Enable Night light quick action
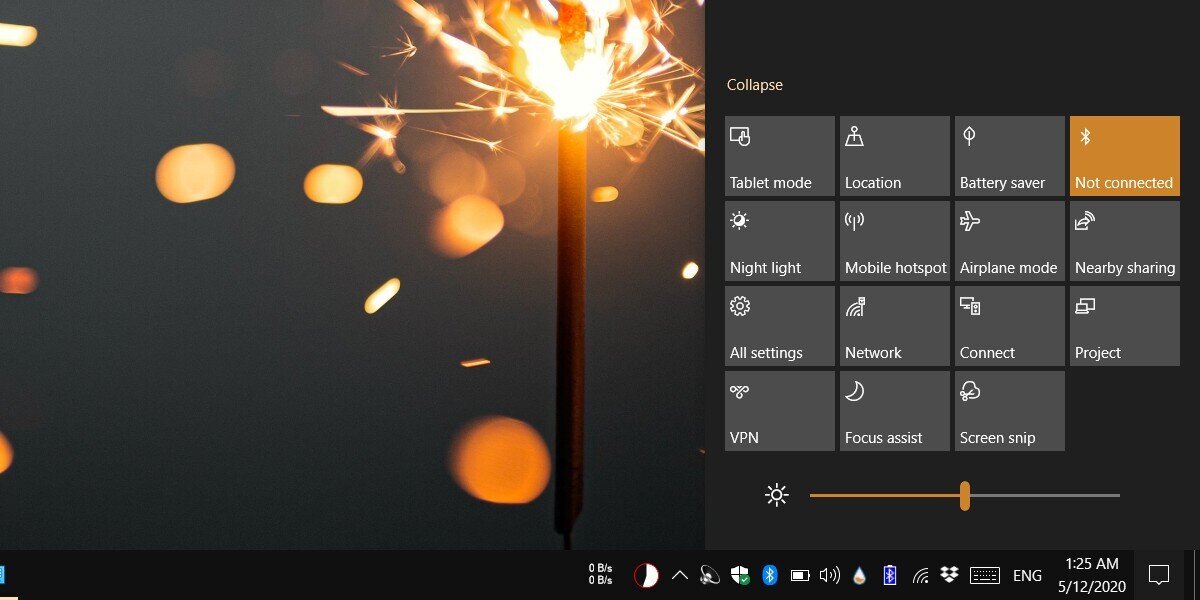The image size is (1200, 600). point(779,241)
